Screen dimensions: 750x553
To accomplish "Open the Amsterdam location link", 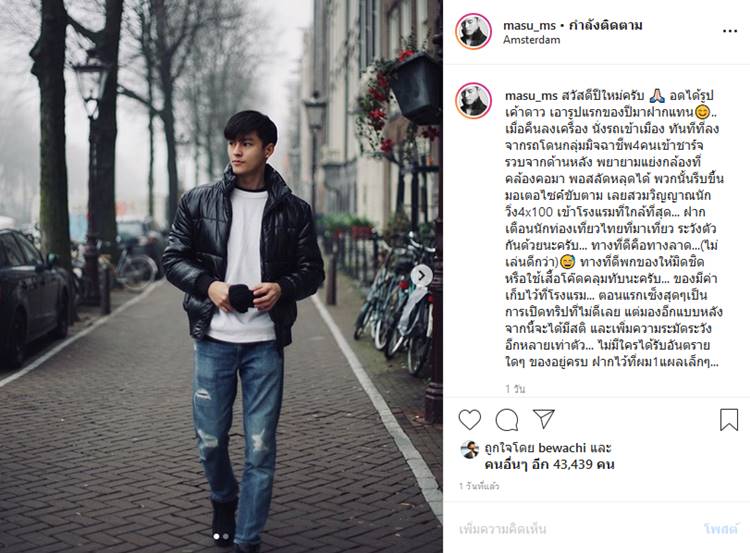I will coord(531,40).
